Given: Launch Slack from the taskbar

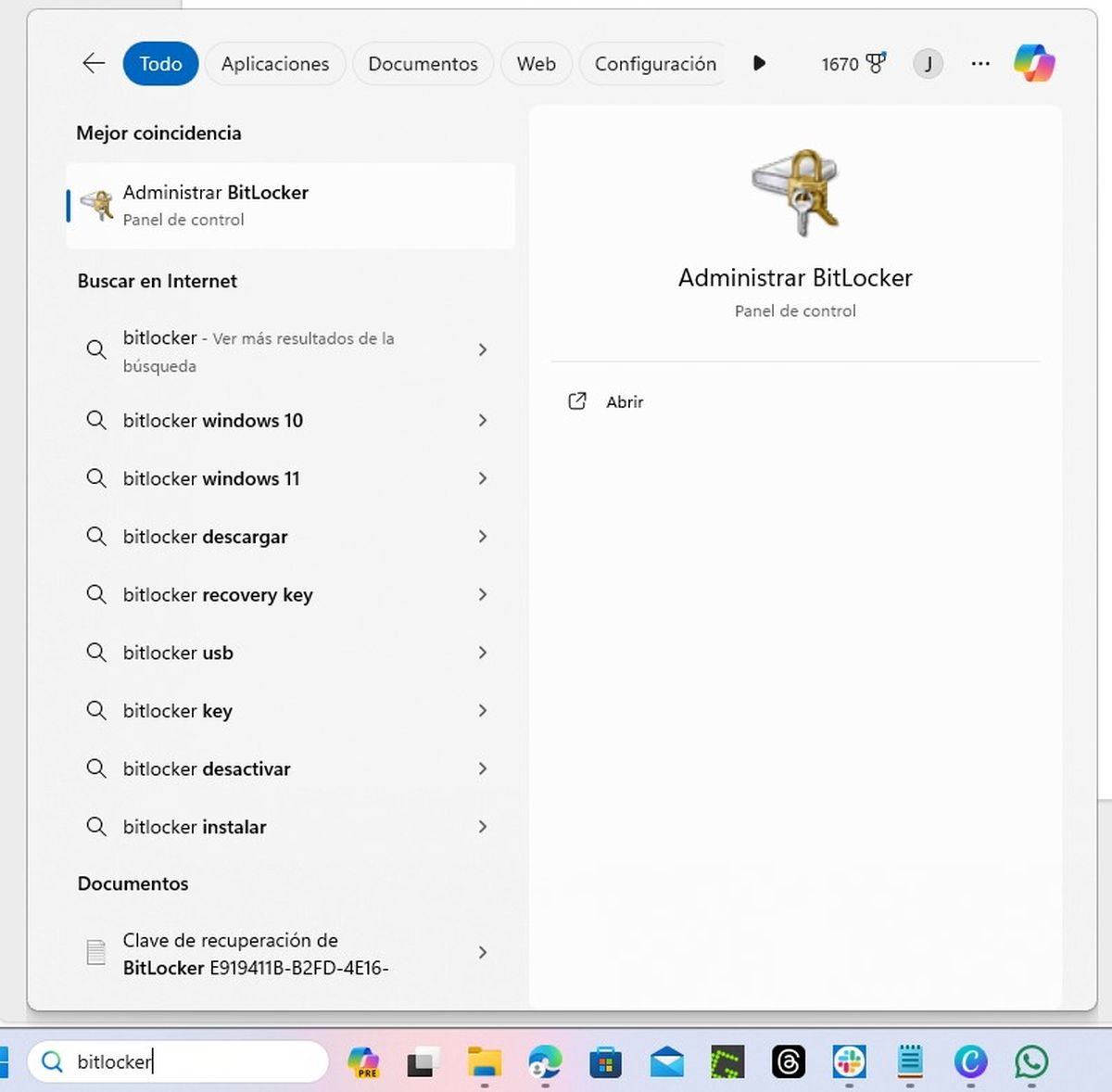Looking at the screenshot, I should (x=850, y=1061).
